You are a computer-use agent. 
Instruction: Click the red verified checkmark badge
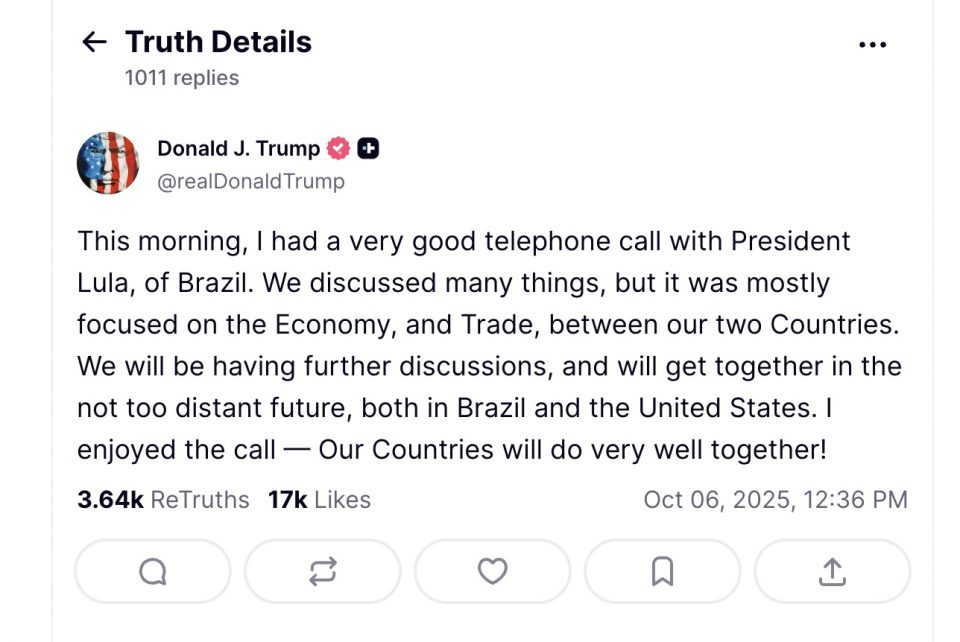339,149
